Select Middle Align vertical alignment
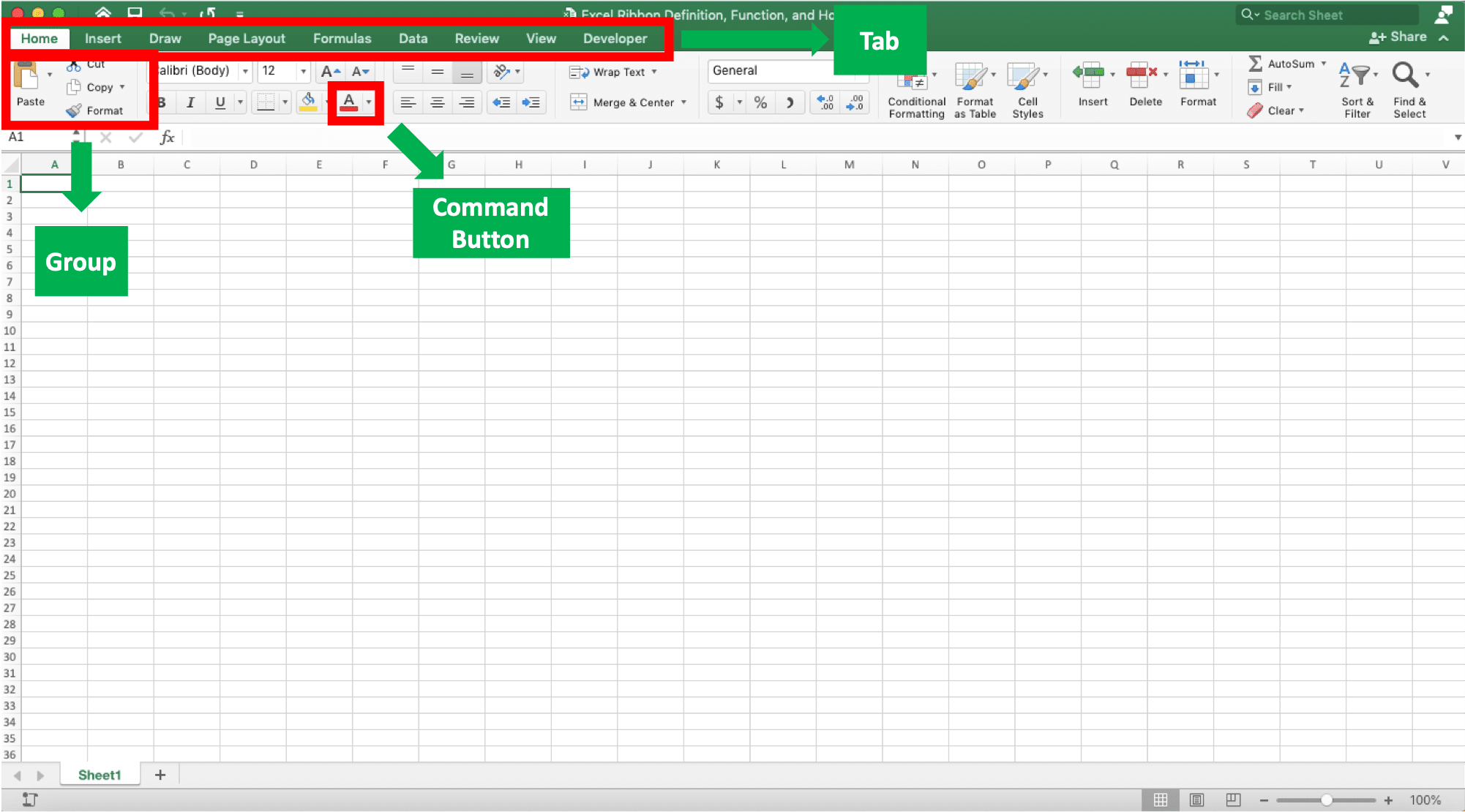 click(438, 71)
